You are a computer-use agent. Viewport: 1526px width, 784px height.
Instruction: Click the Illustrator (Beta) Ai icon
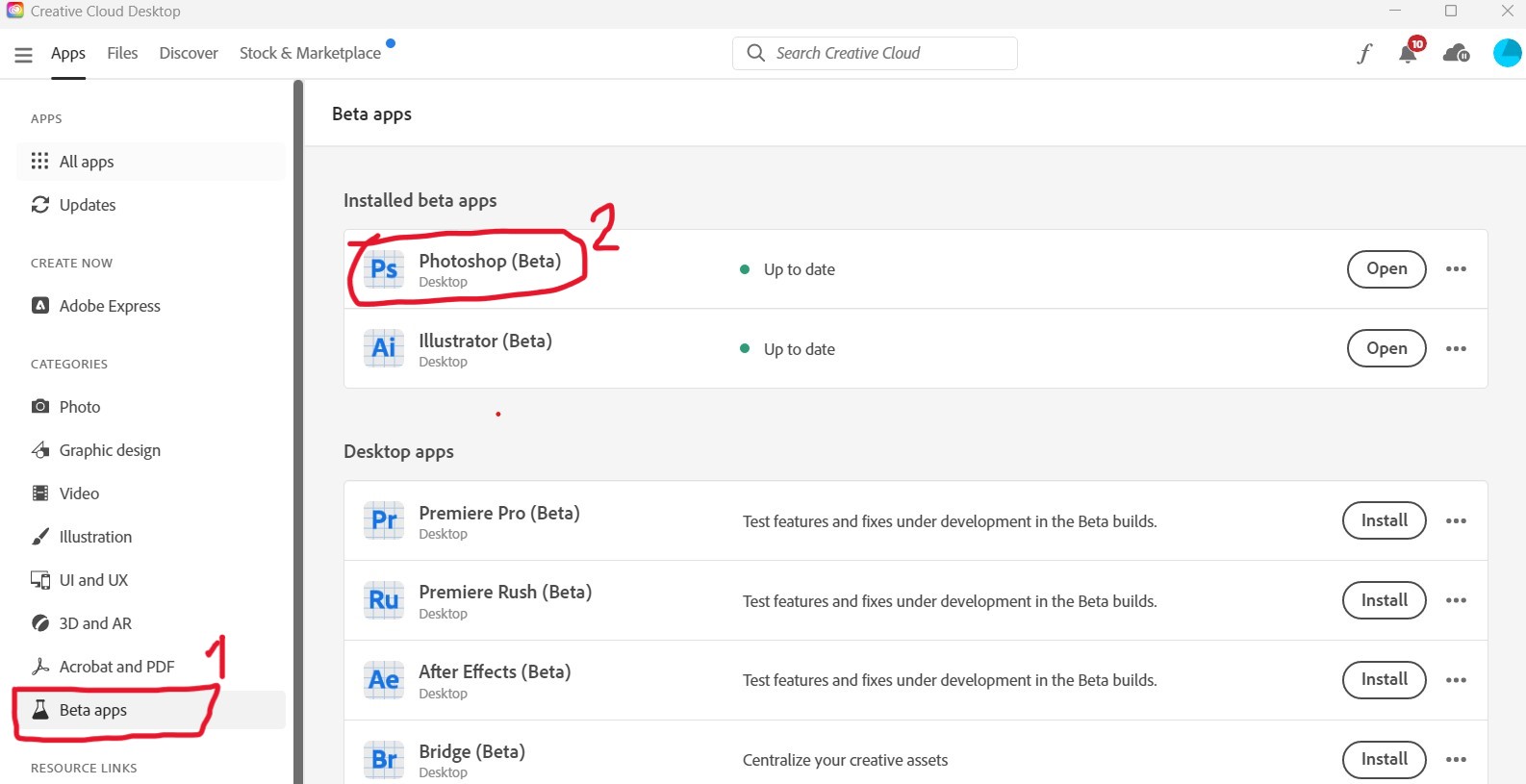pos(384,348)
